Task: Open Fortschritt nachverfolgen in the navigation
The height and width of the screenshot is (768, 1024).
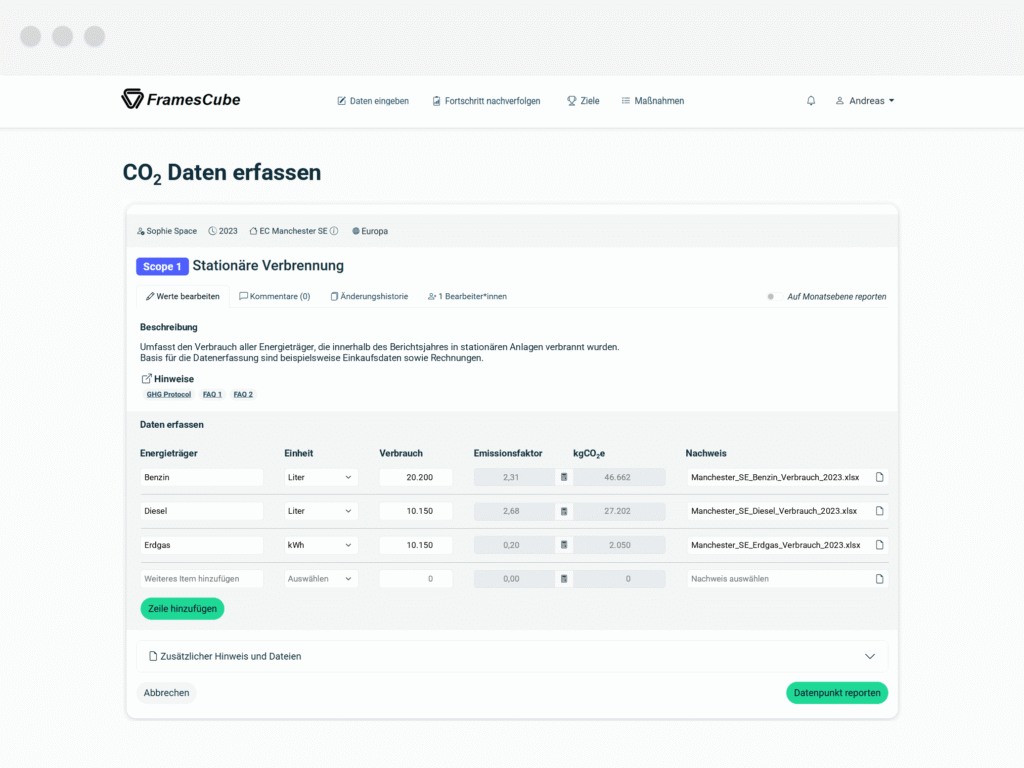Action: (487, 101)
